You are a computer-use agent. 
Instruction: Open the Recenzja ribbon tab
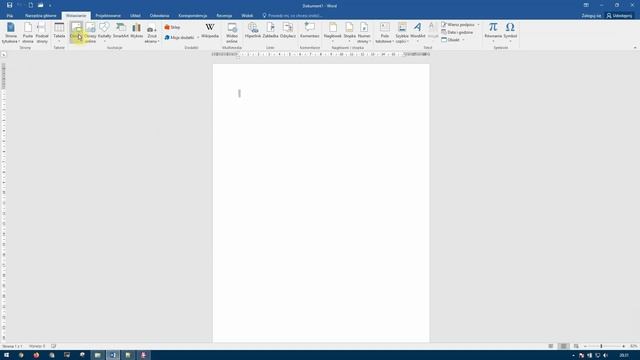pyautogui.click(x=224, y=16)
